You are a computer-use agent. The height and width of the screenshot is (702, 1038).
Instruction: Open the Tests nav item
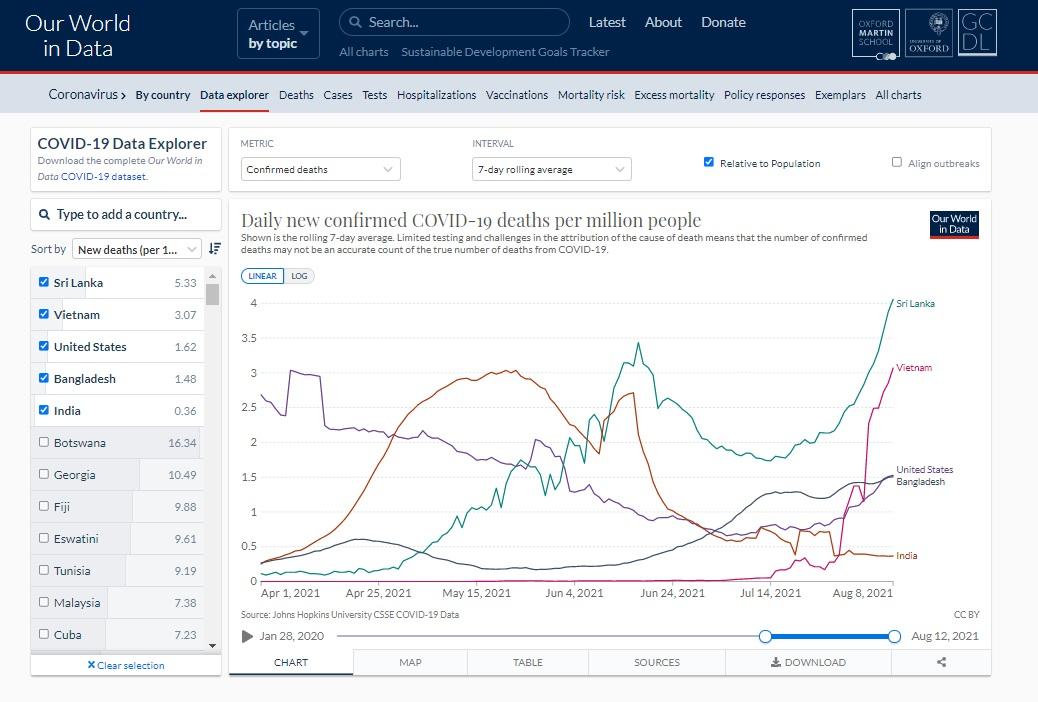375,95
